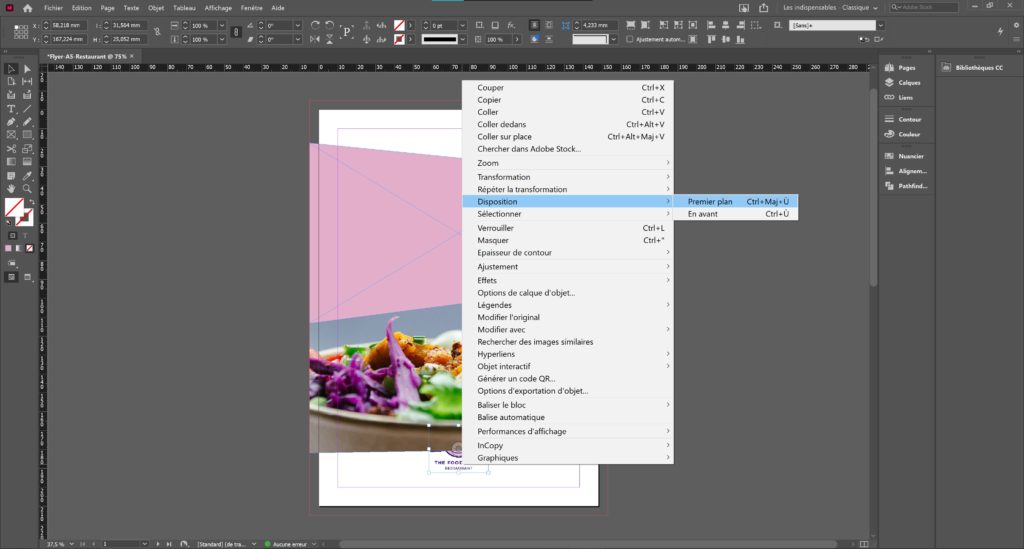Open the Fichier menu
The image size is (1024, 549).
(54, 8)
